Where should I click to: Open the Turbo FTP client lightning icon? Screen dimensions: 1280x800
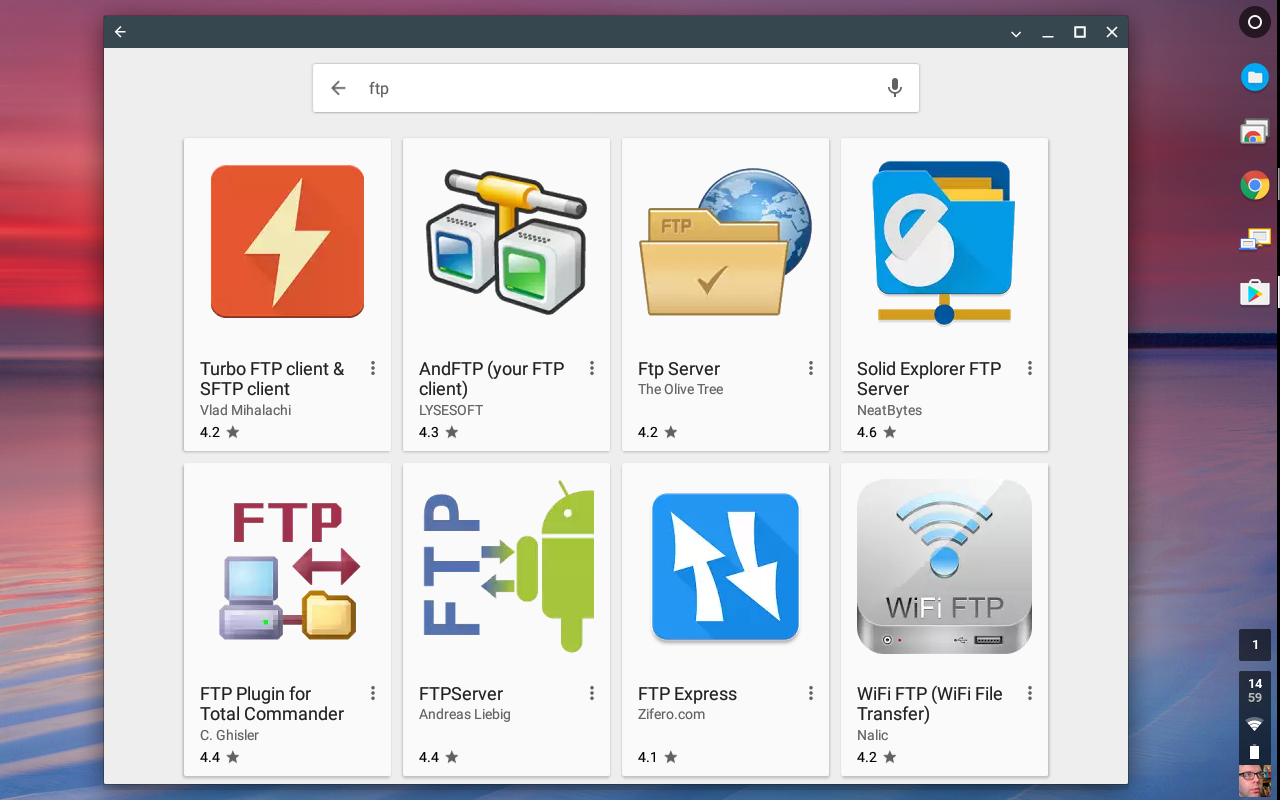[x=287, y=241]
